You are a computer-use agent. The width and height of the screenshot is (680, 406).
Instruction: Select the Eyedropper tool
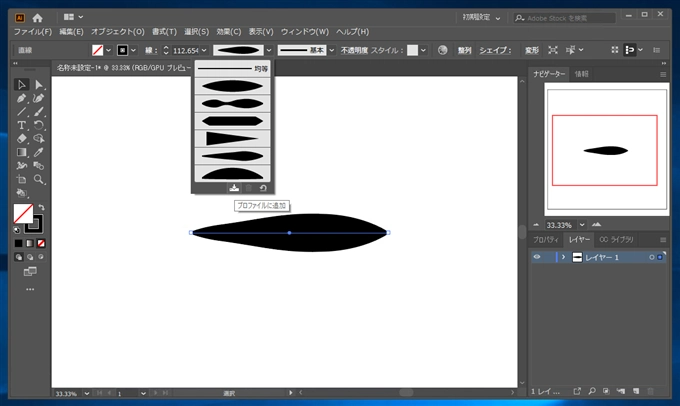(x=39, y=152)
